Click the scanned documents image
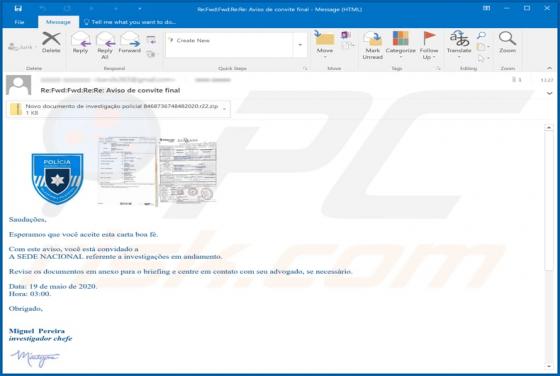Screen dimensions: 560x376 pyautogui.click(x=157, y=171)
